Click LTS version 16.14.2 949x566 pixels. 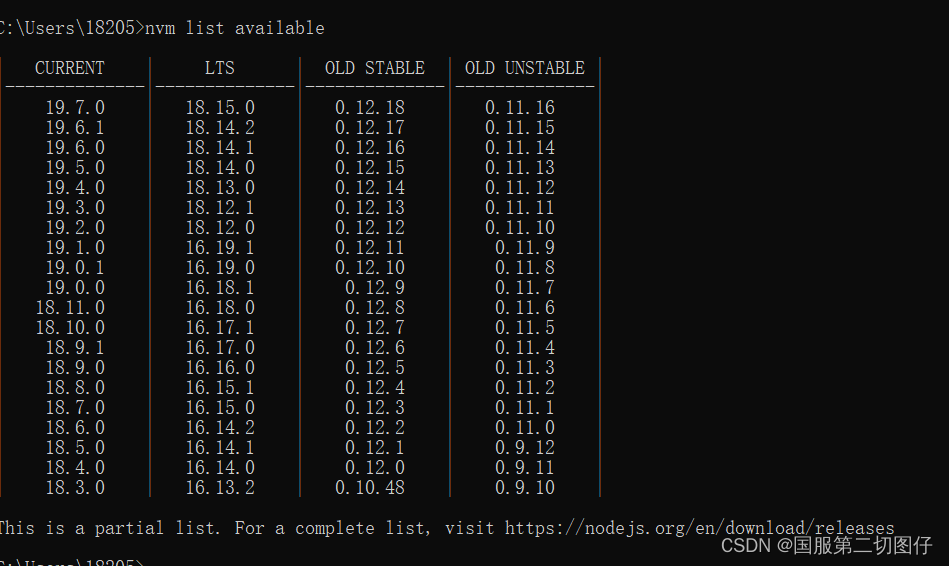pyautogui.click(x=220, y=427)
